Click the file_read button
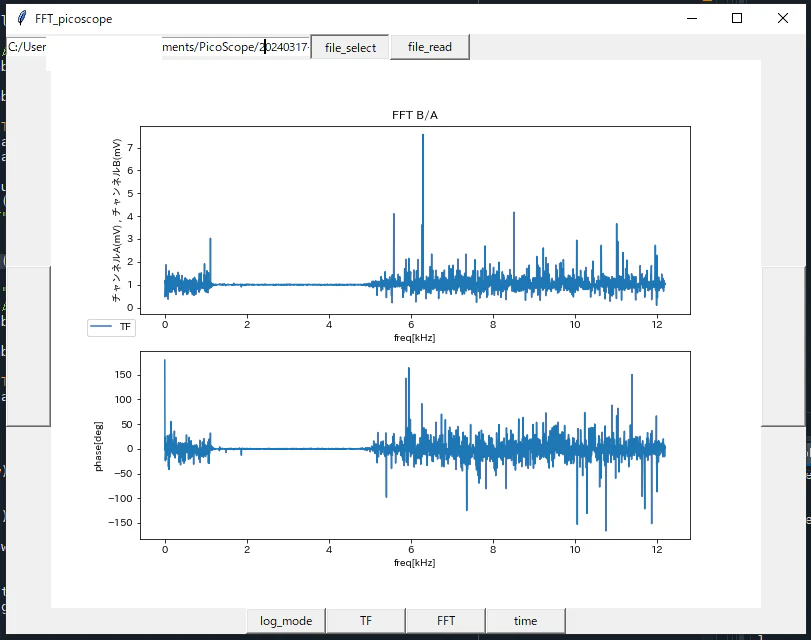Screen dimensions: 811x640 point(430,47)
